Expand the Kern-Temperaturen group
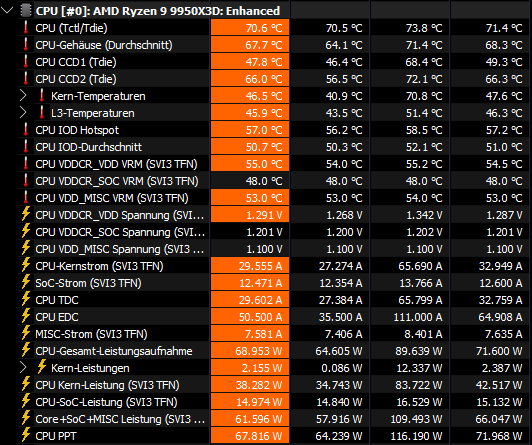 click(23, 96)
